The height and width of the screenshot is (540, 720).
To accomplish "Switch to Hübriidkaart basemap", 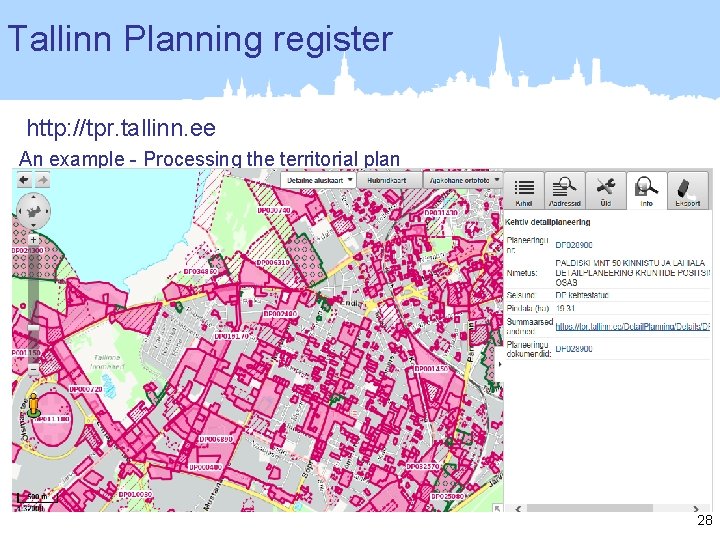I will pos(387,180).
